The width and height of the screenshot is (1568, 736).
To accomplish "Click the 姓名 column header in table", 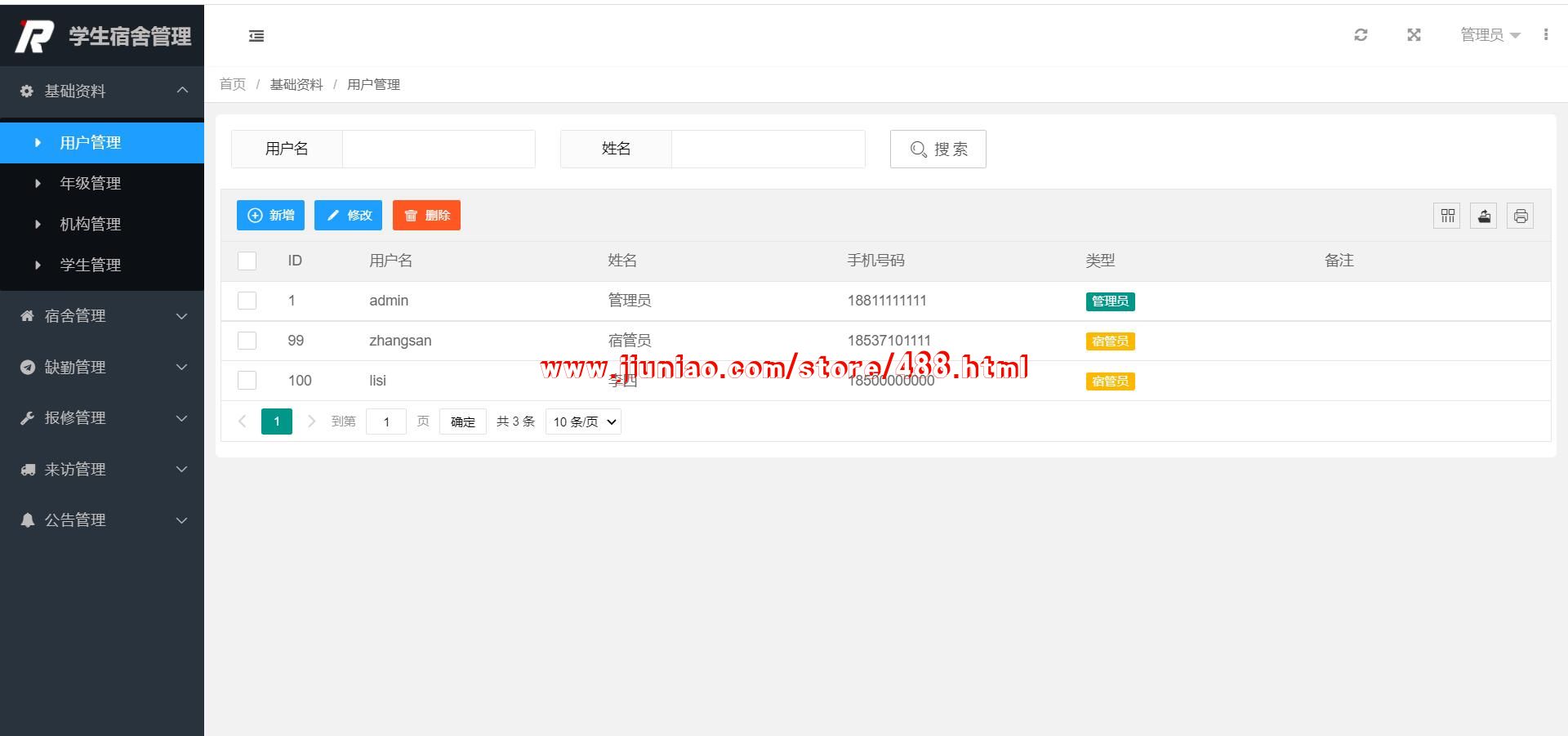I will (622, 261).
